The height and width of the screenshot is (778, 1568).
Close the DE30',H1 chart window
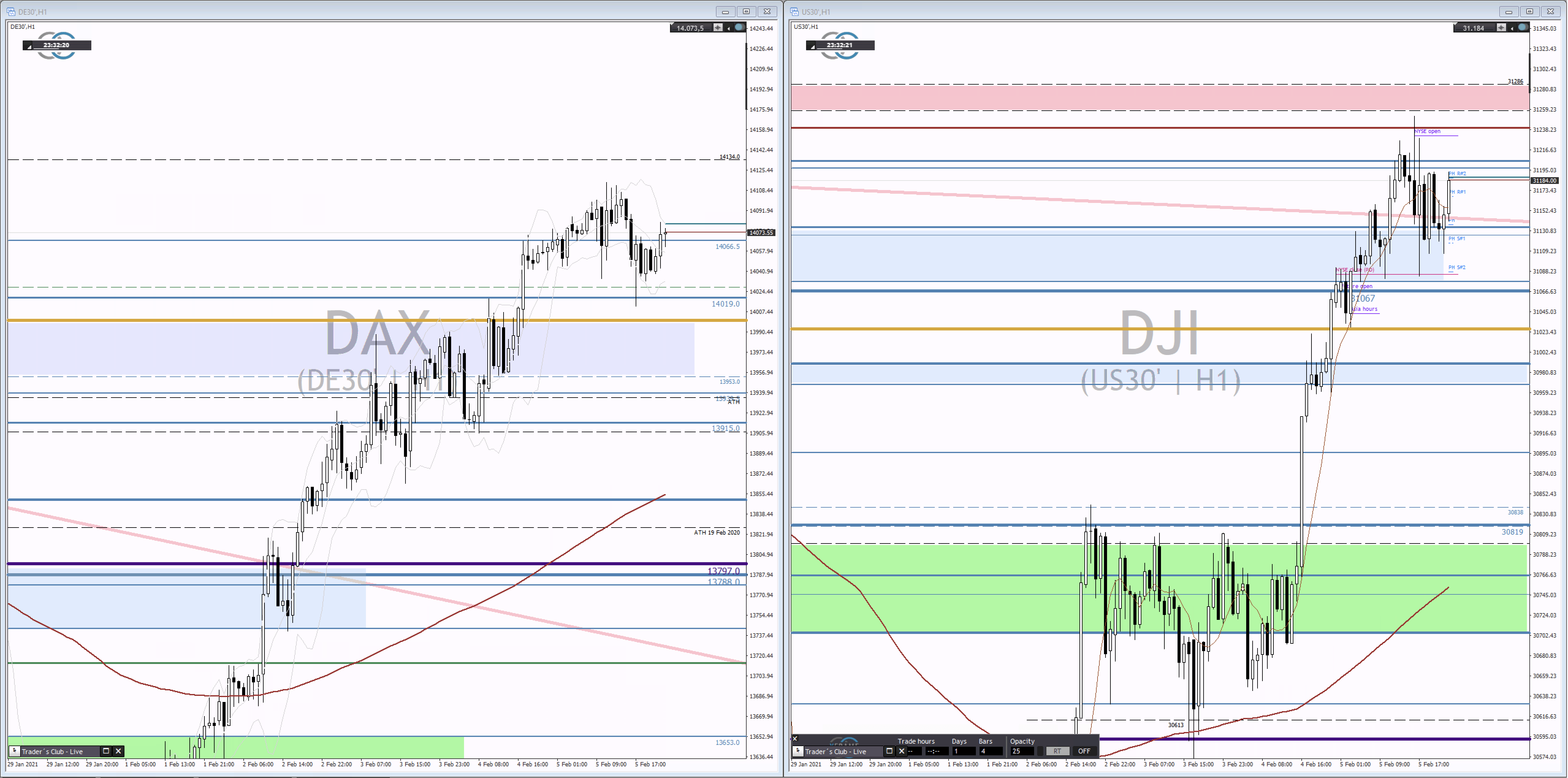(767, 12)
